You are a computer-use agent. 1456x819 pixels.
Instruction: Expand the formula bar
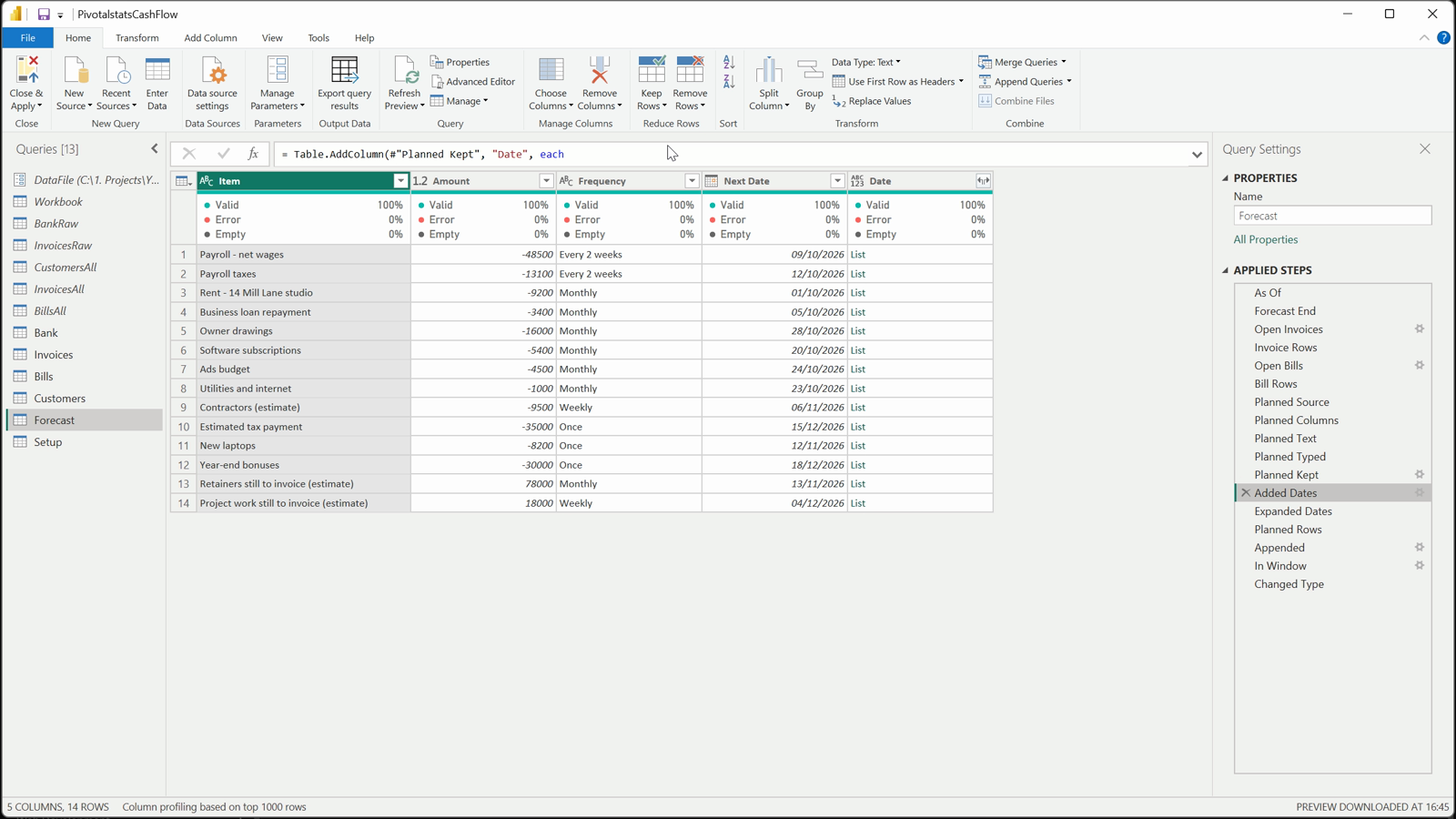(x=1197, y=155)
